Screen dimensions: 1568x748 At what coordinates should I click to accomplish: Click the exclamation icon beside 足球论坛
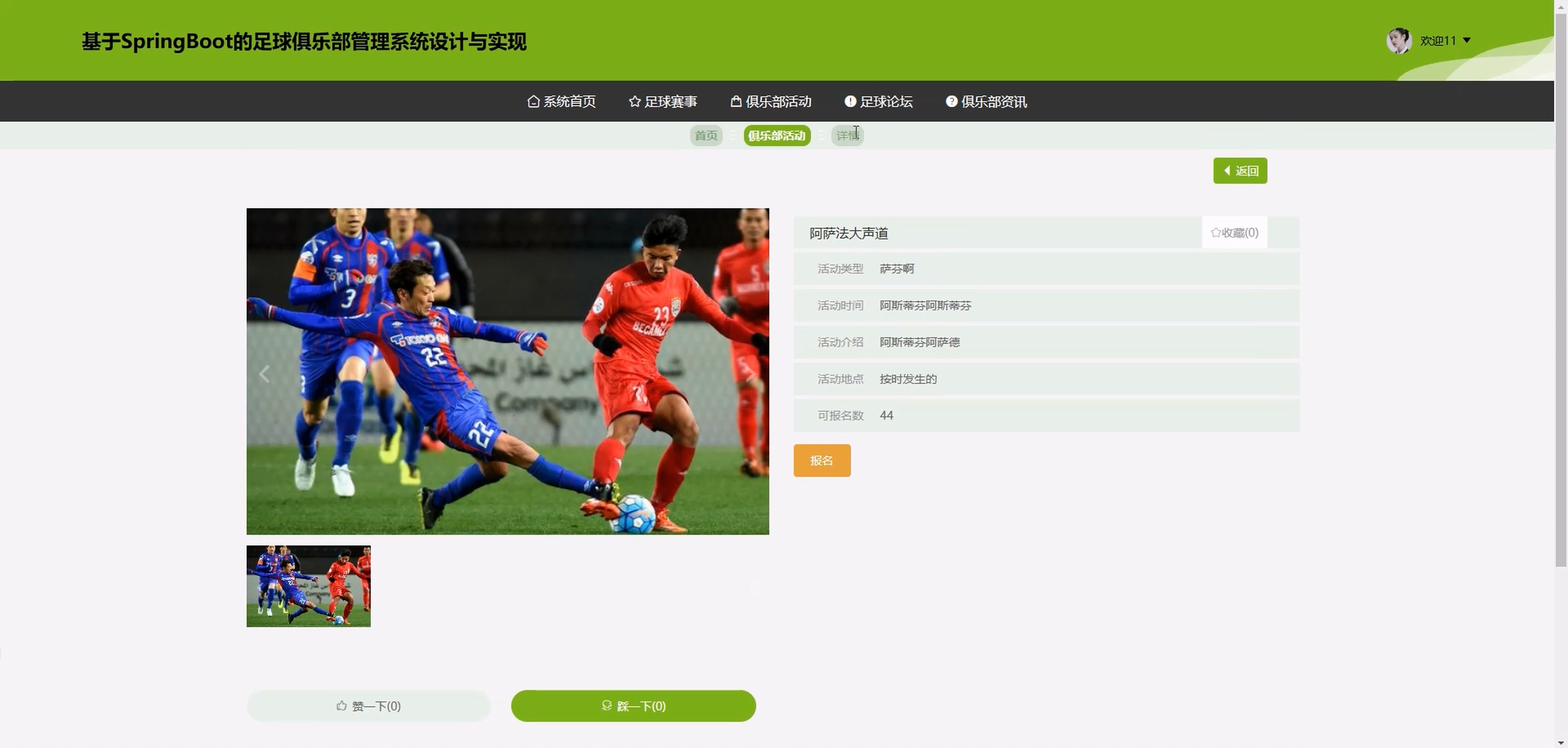click(850, 102)
